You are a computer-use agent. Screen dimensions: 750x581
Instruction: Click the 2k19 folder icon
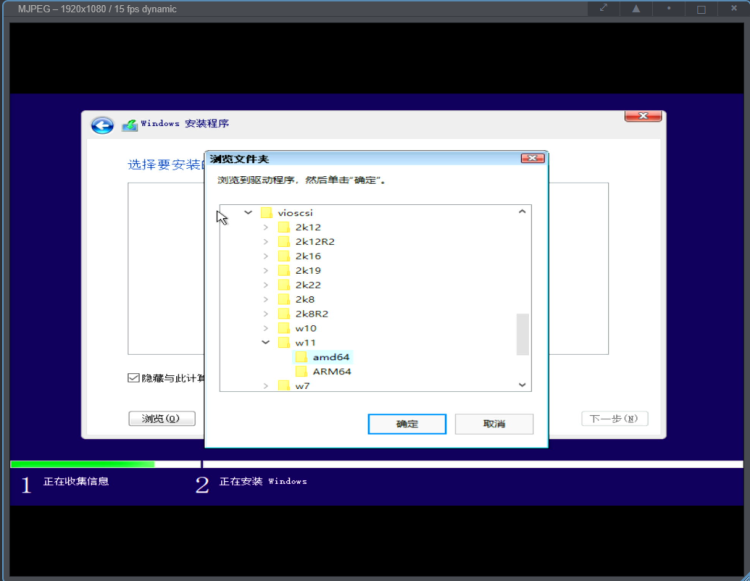pos(284,270)
